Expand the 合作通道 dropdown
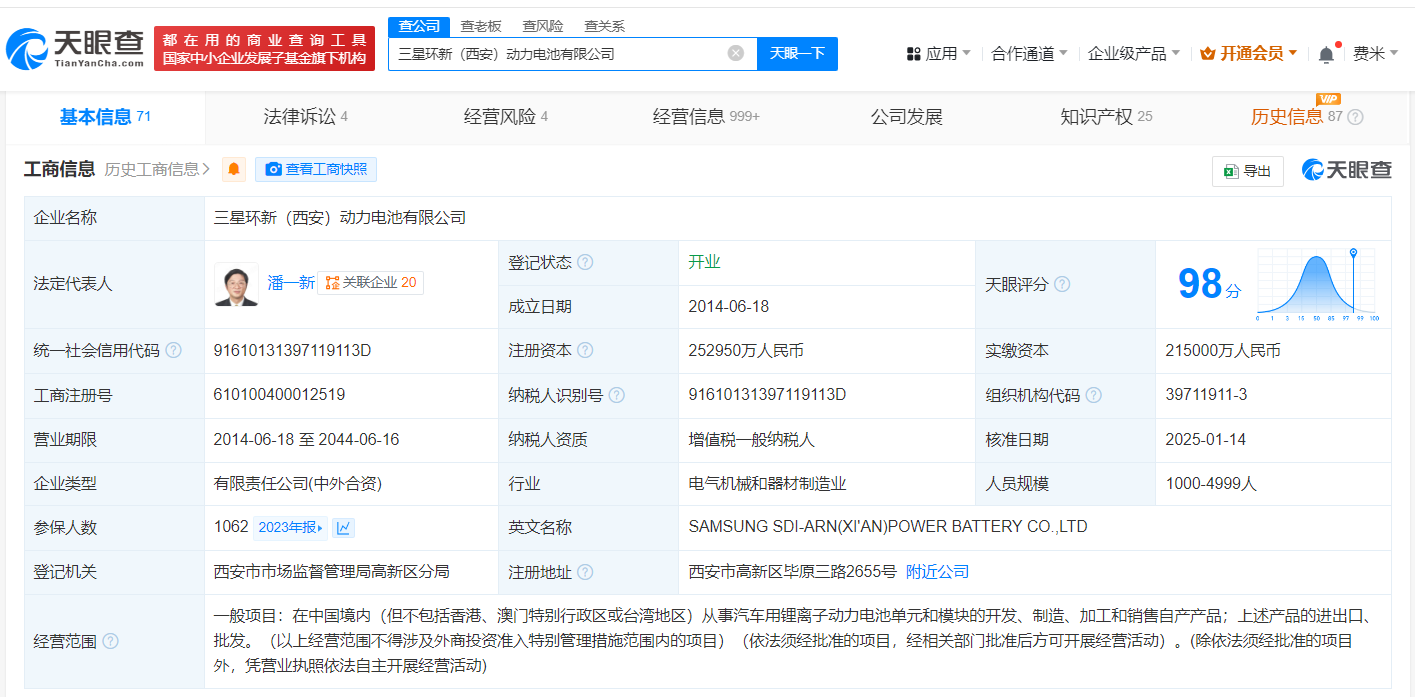The width and height of the screenshot is (1415, 697). pyautogui.click(x=1029, y=54)
